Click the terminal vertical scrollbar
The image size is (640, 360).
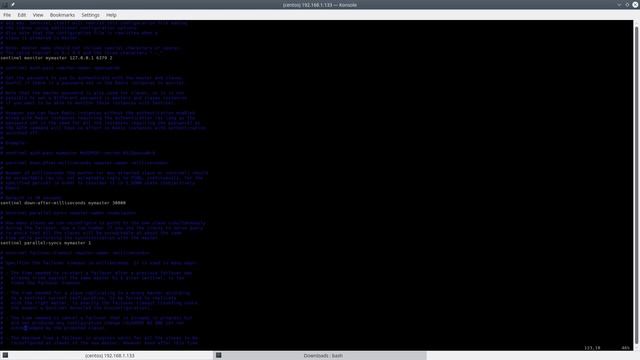636,184
